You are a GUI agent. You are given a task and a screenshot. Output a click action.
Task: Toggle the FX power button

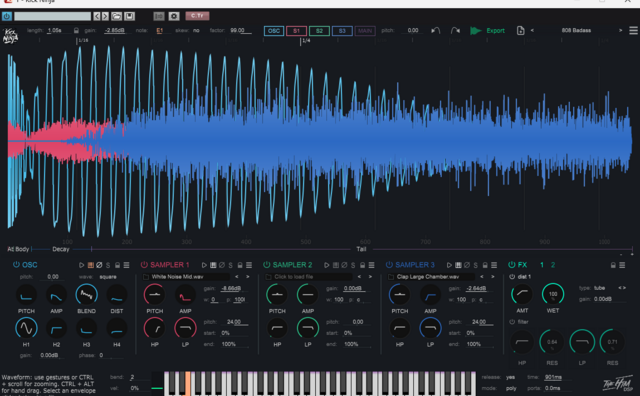511,265
